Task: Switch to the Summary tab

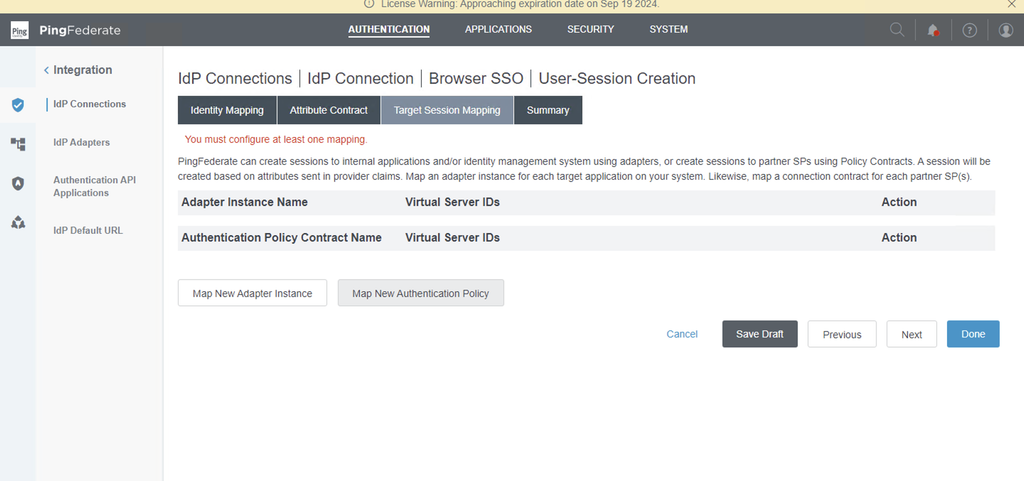Action: [x=548, y=110]
